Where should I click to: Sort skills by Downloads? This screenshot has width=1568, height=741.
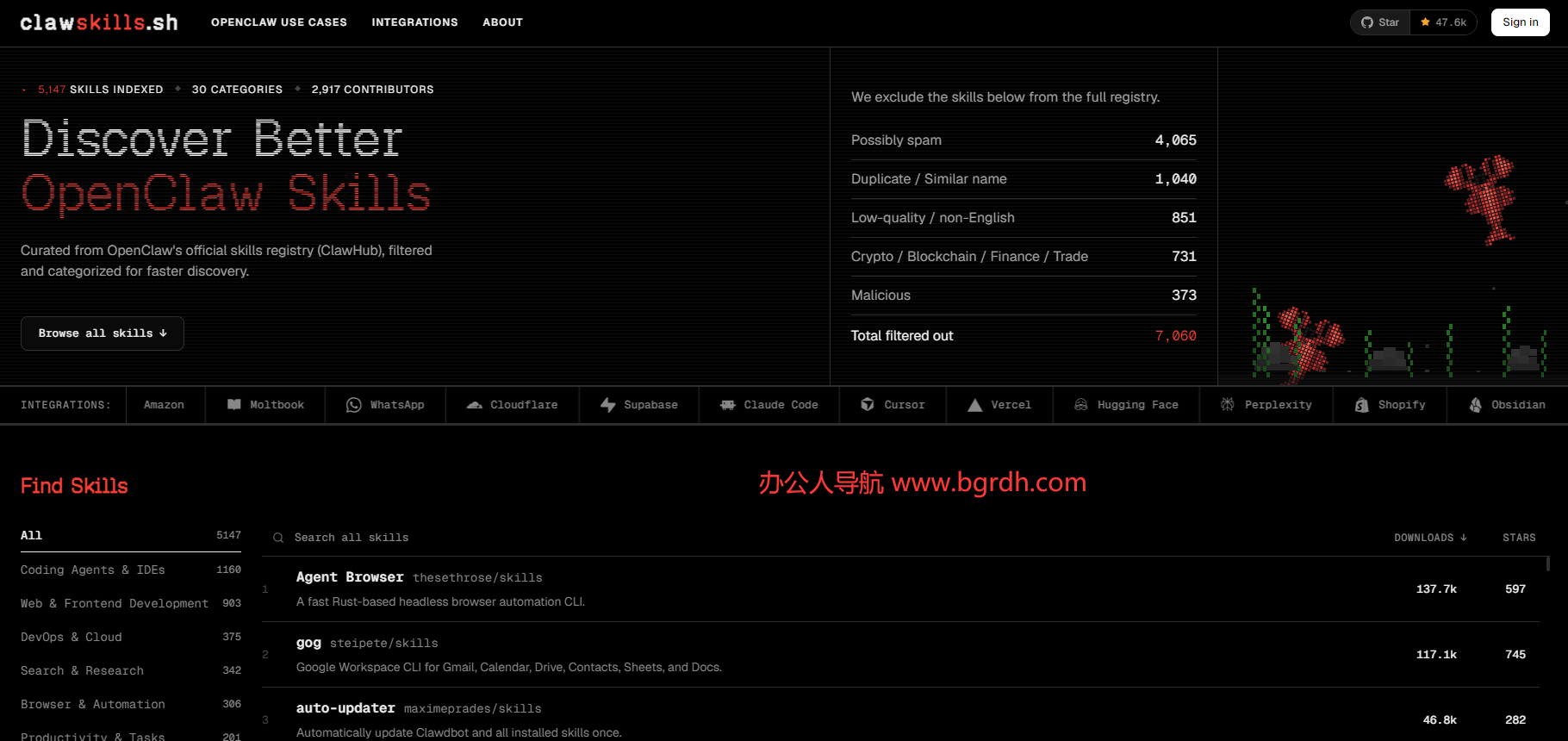click(x=1430, y=538)
